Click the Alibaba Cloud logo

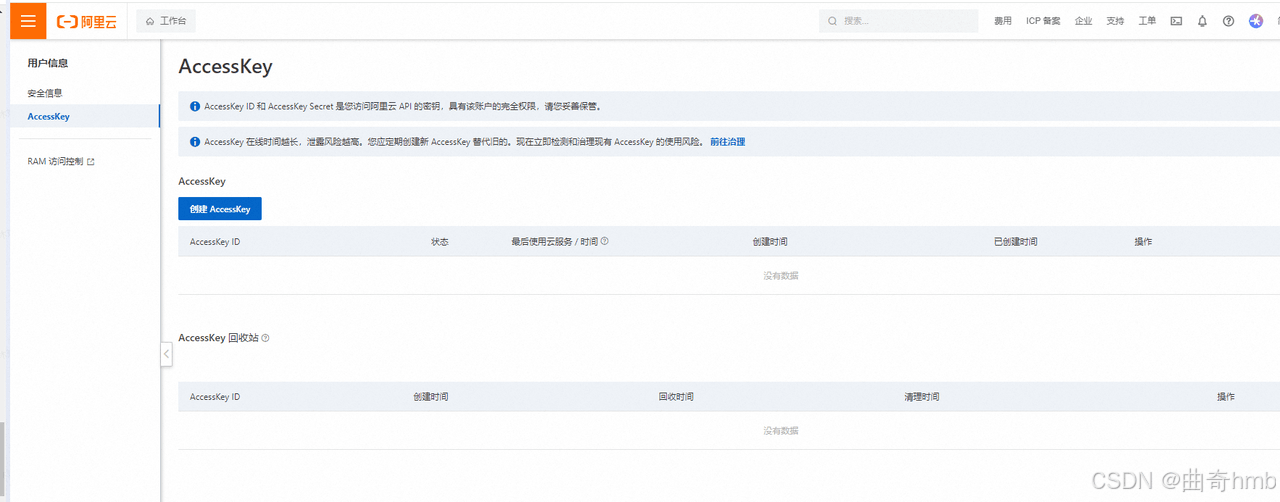coord(87,21)
